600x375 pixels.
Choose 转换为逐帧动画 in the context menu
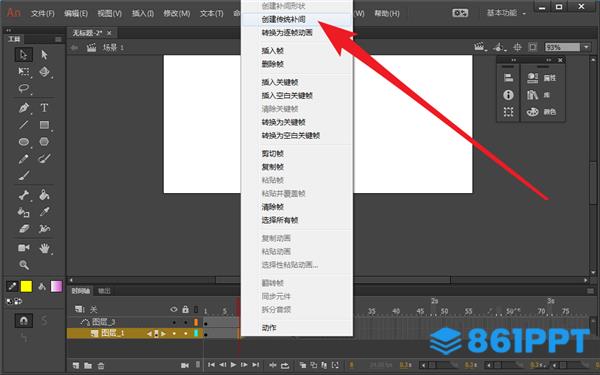(297, 33)
